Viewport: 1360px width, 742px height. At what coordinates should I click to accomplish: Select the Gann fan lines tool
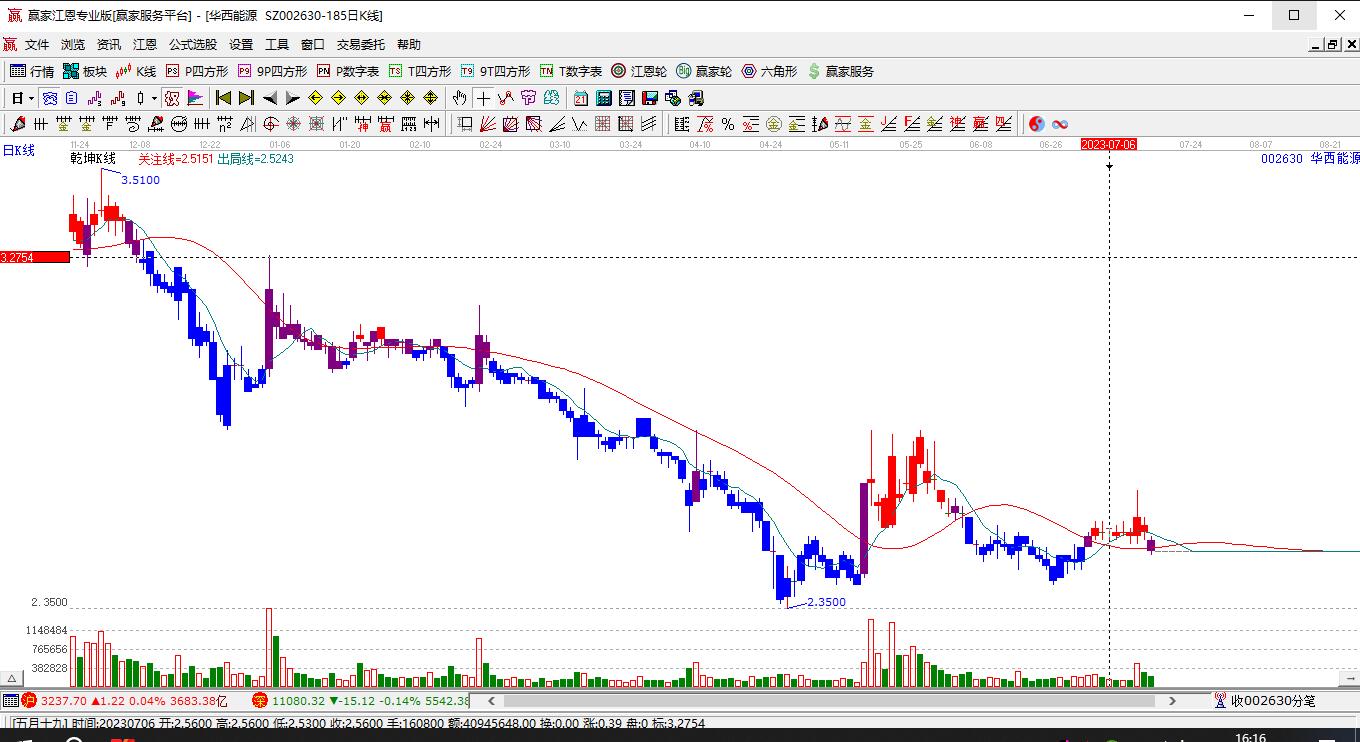click(x=487, y=124)
